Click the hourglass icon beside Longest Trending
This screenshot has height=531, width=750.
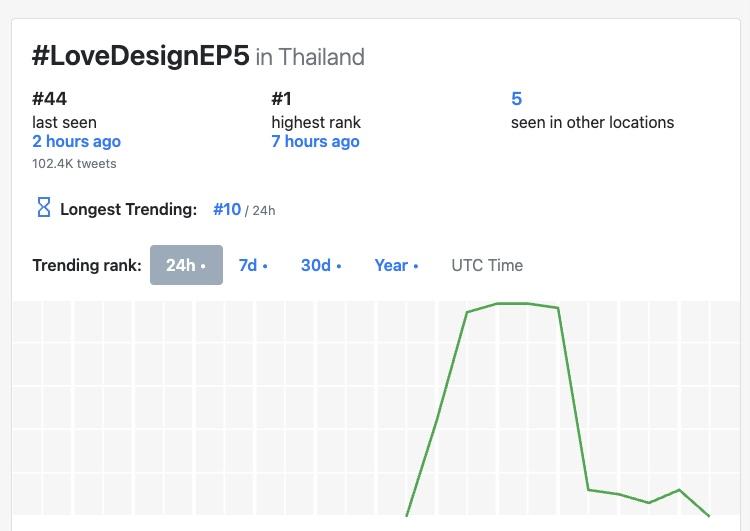[x=43, y=208]
